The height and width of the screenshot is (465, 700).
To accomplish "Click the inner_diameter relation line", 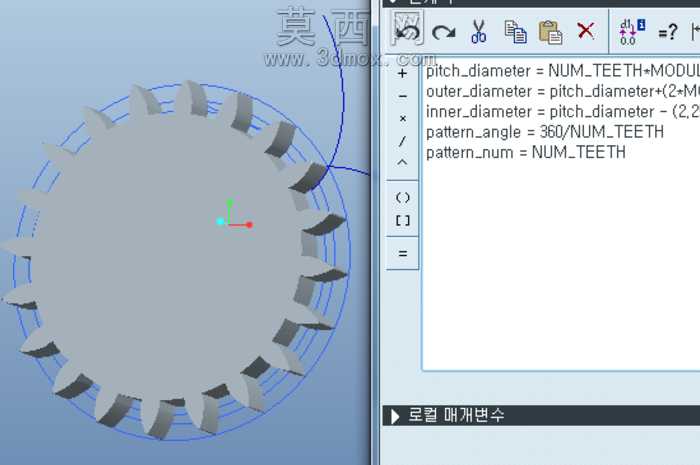I will pos(562,112).
